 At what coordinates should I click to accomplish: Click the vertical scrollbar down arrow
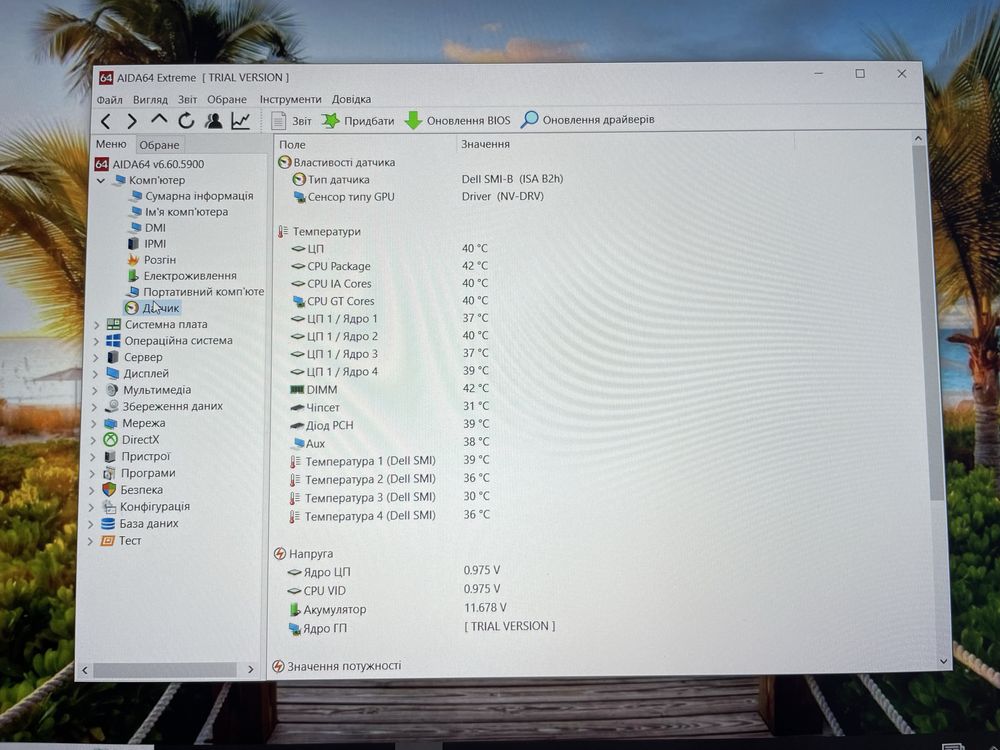(x=943, y=661)
